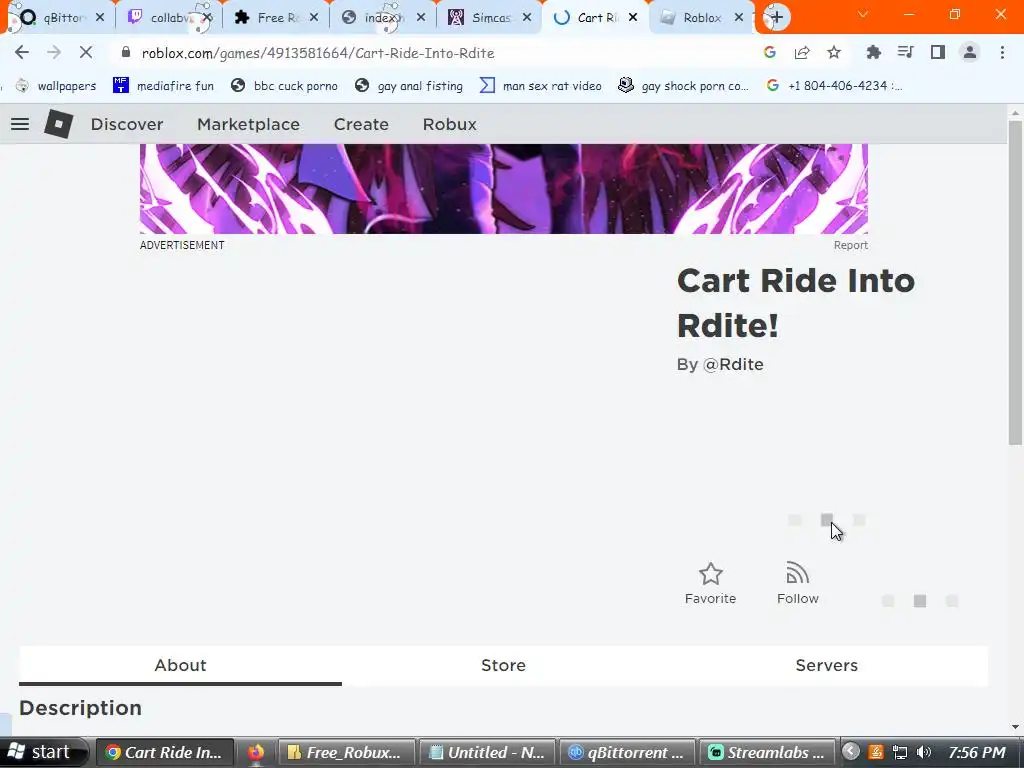Screen dimensions: 1024x768
Task: Open Marketplace in Roblox navigation
Action: tap(248, 124)
